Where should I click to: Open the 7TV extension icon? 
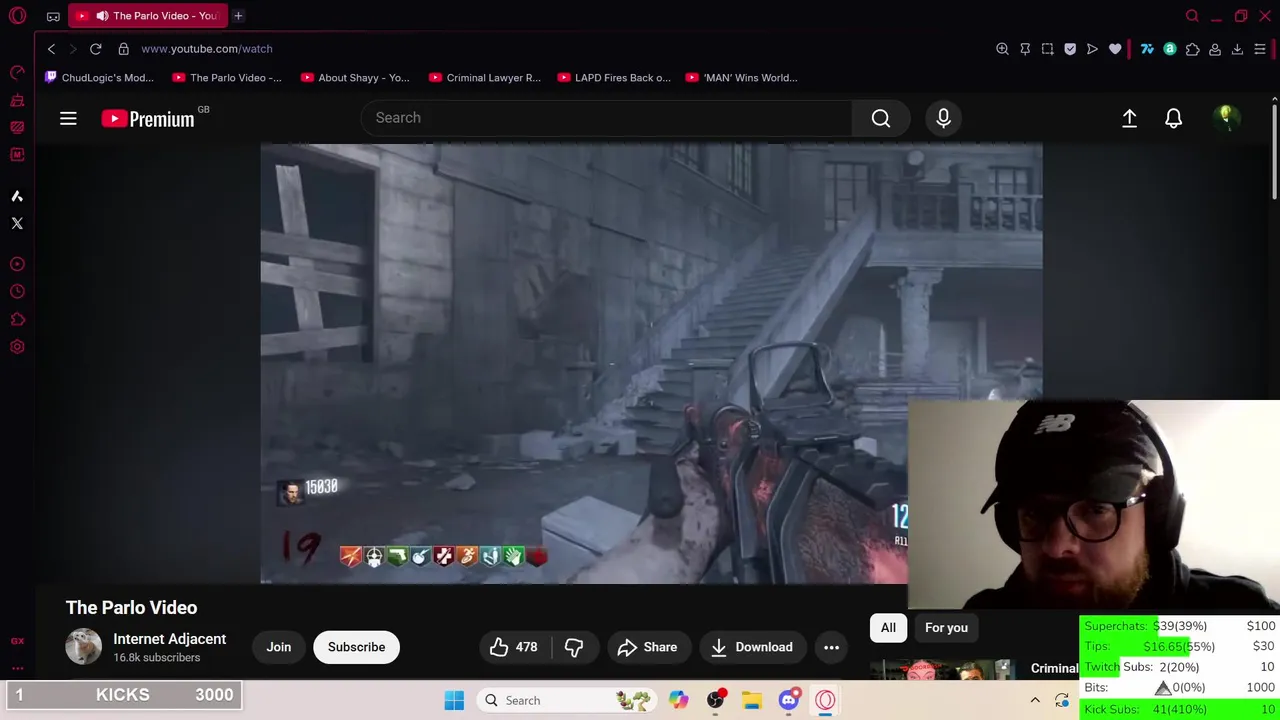coord(1147,49)
